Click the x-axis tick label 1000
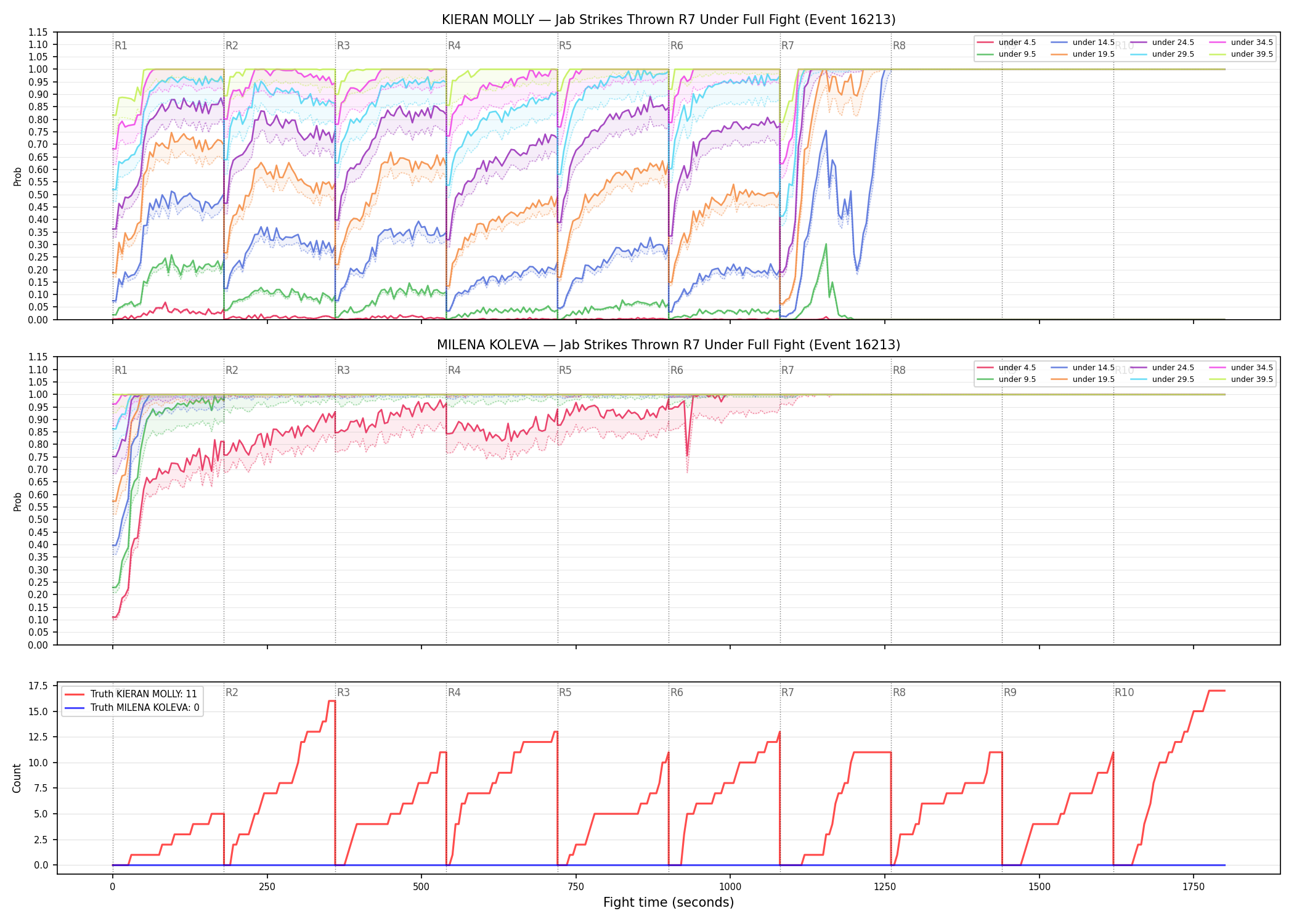The width and height of the screenshot is (1294, 924). 730,887
